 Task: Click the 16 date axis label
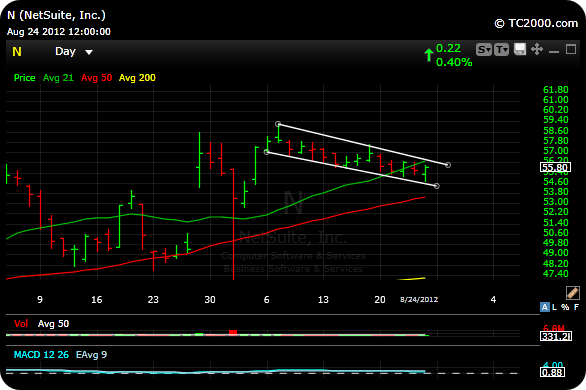coord(96,300)
